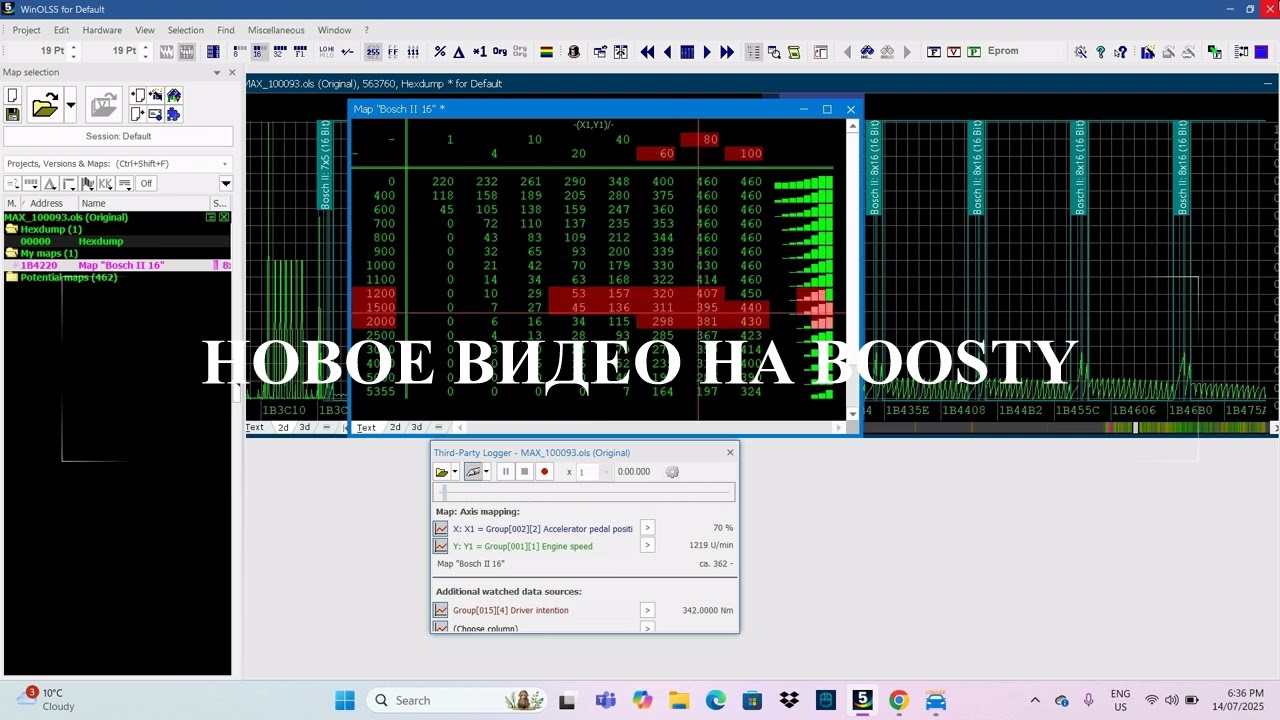The image size is (1280, 720).
Task: Select the Map "Bosch II 16" tree entry
Action: tap(118, 265)
